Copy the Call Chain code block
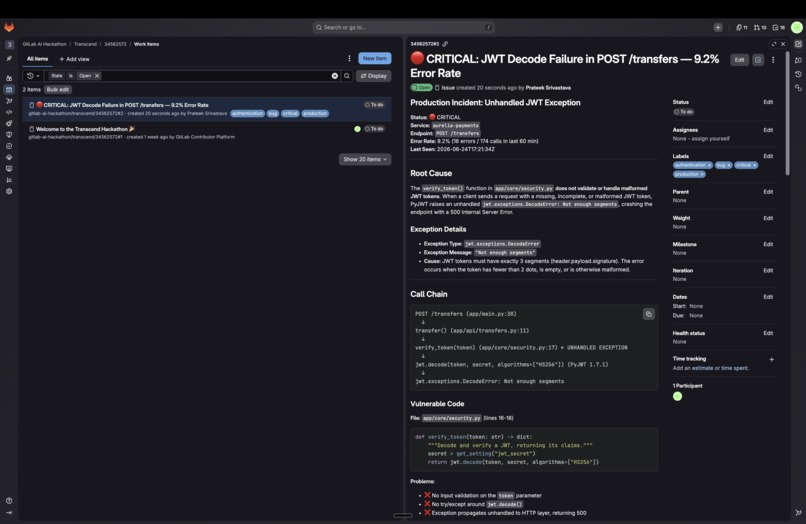The image size is (806, 524). coord(649,314)
